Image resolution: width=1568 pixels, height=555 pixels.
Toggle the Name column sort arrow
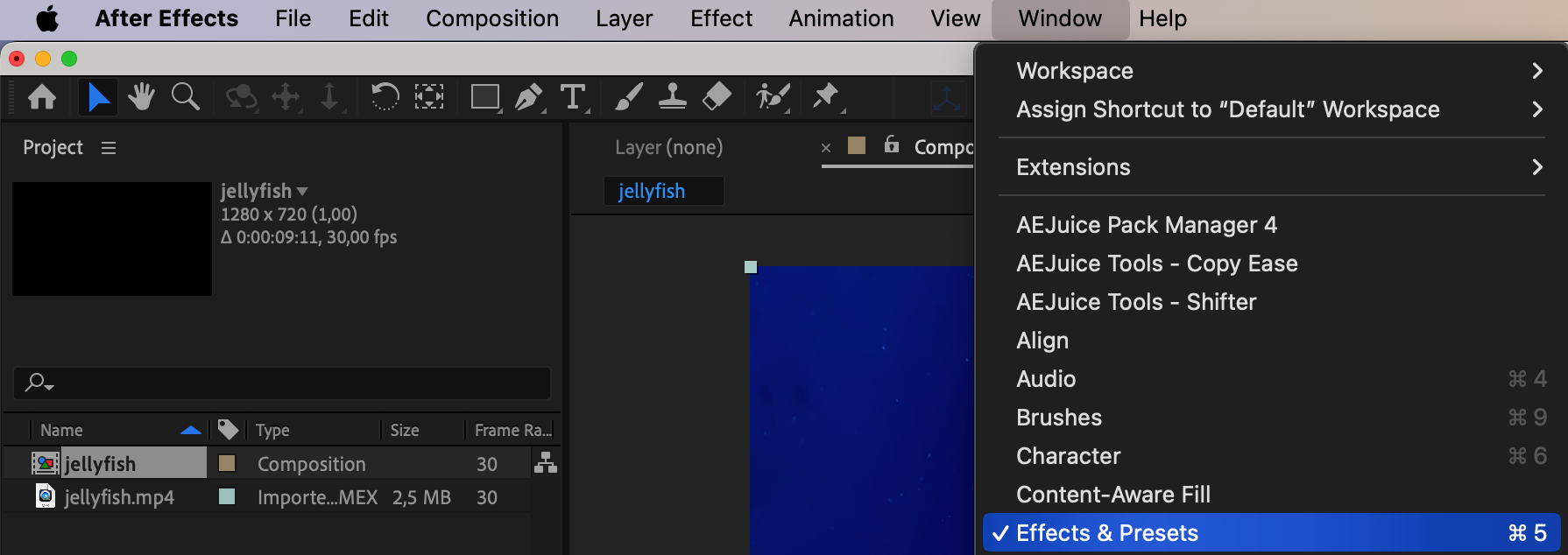click(190, 430)
